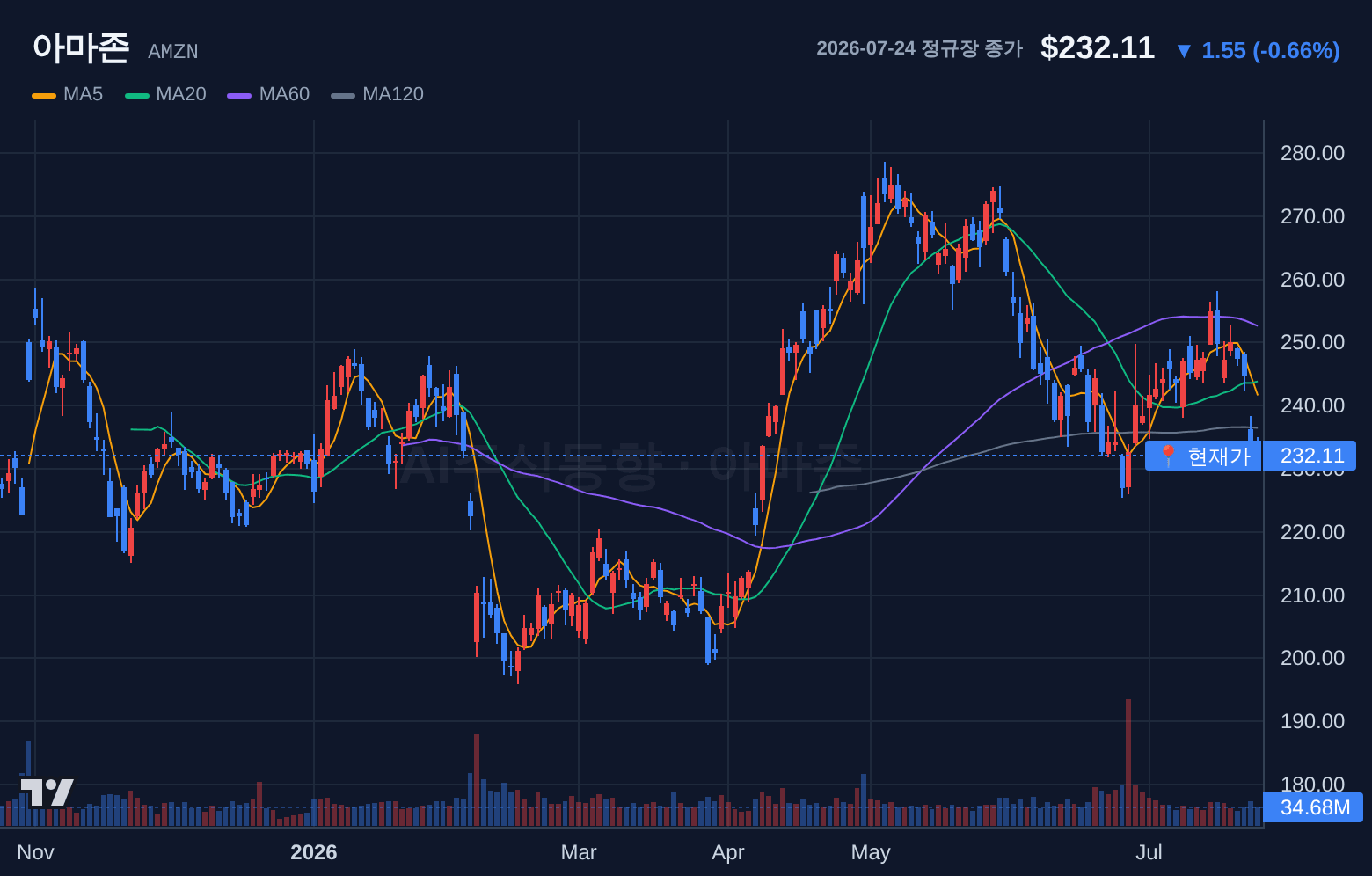1372x876 pixels.
Task: Click the Nov time axis label
Action: coord(35,852)
